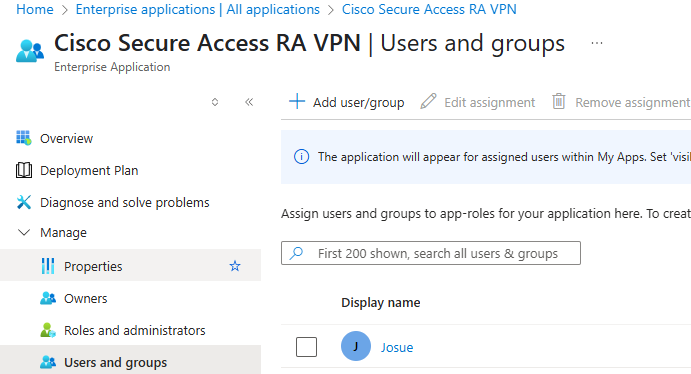
Task: Click the Users and groups sidebar icon
Action: (x=48, y=362)
